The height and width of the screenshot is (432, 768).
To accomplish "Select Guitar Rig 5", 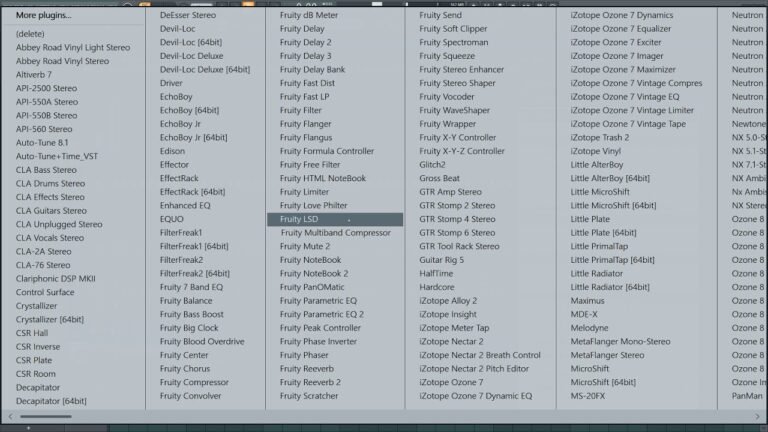I will coord(441,260).
